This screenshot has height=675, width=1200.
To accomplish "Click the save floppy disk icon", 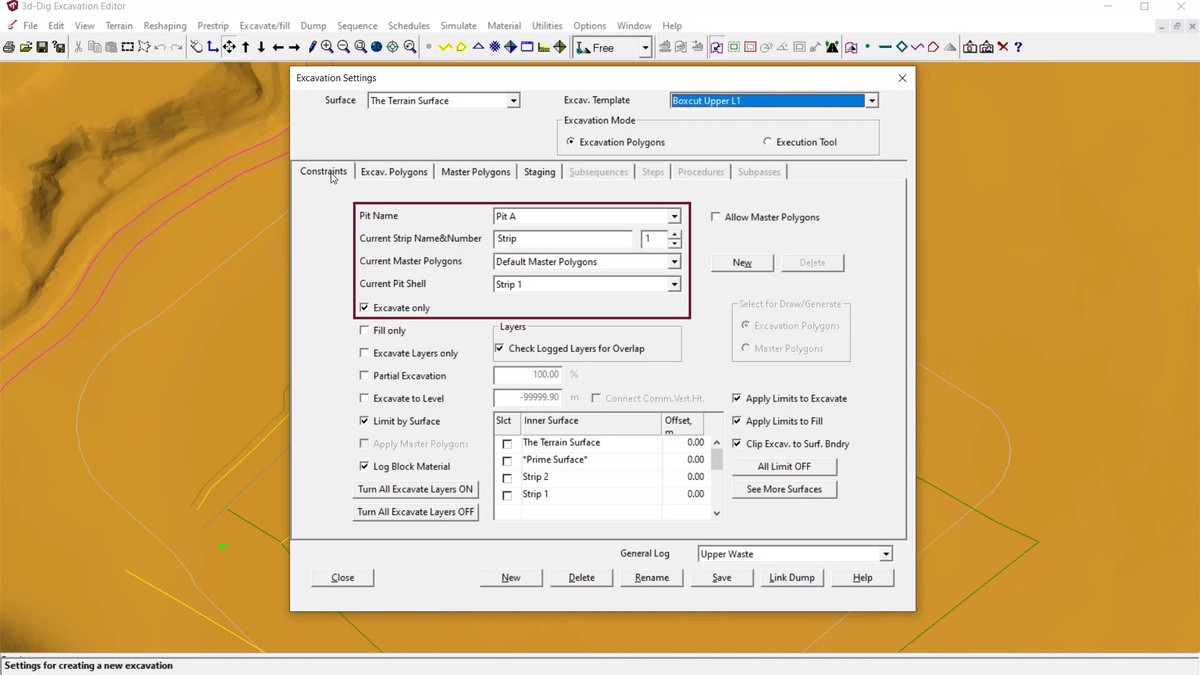I will click(x=42, y=47).
